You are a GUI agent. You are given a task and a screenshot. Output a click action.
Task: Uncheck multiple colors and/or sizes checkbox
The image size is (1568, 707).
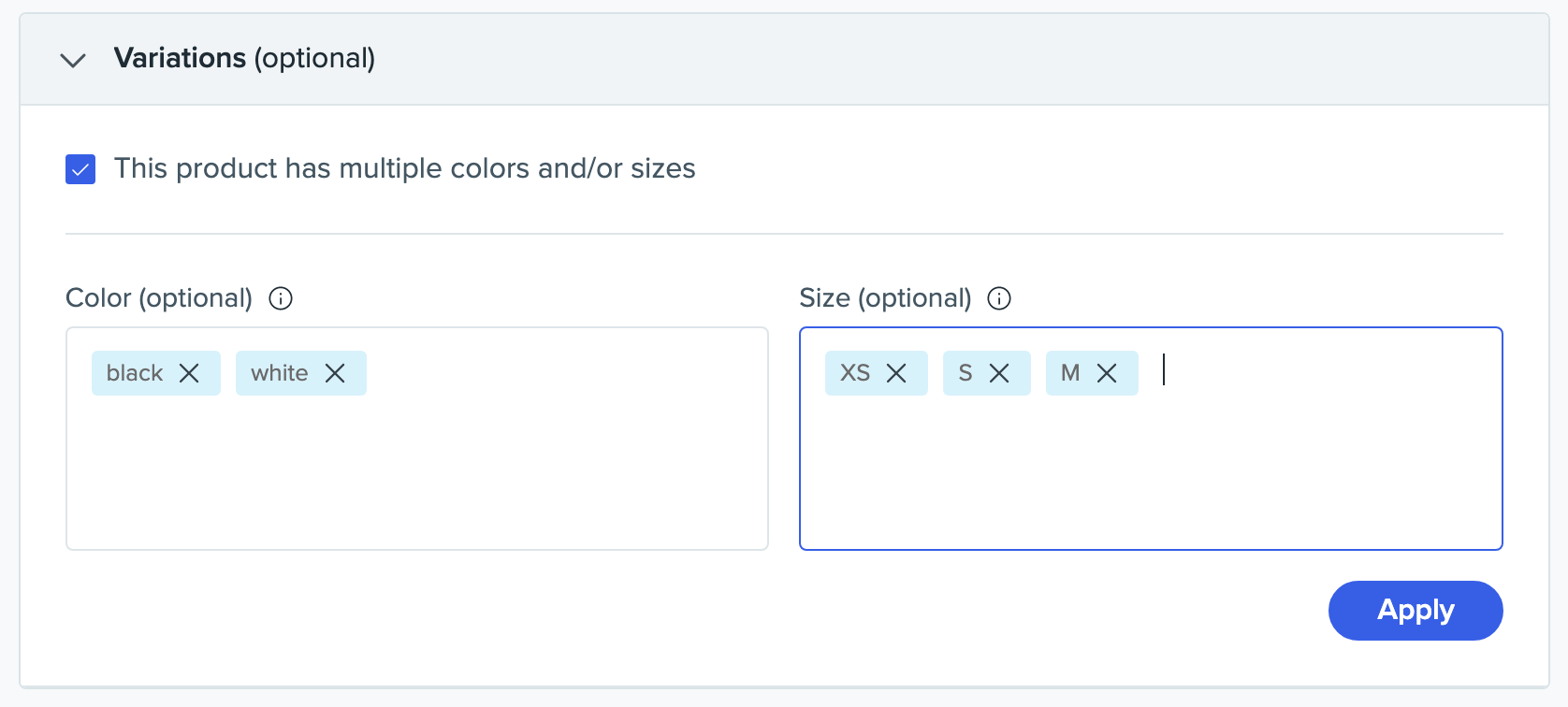coord(80,169)
